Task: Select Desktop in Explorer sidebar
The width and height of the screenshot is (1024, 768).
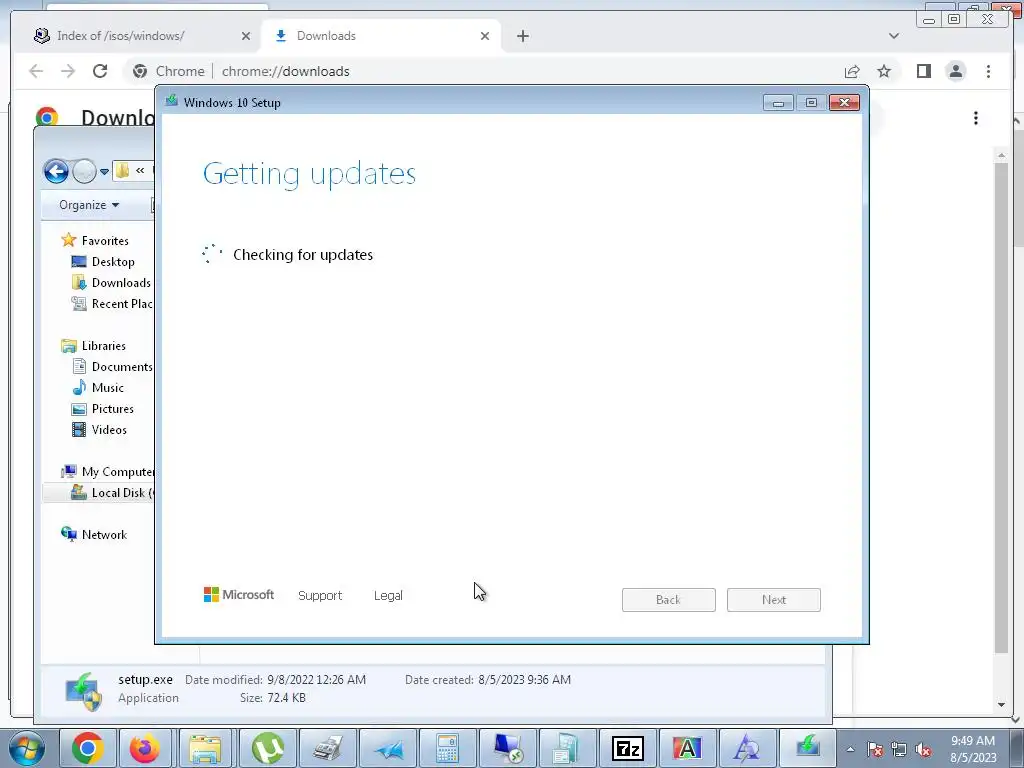Action: coord(112,261)
